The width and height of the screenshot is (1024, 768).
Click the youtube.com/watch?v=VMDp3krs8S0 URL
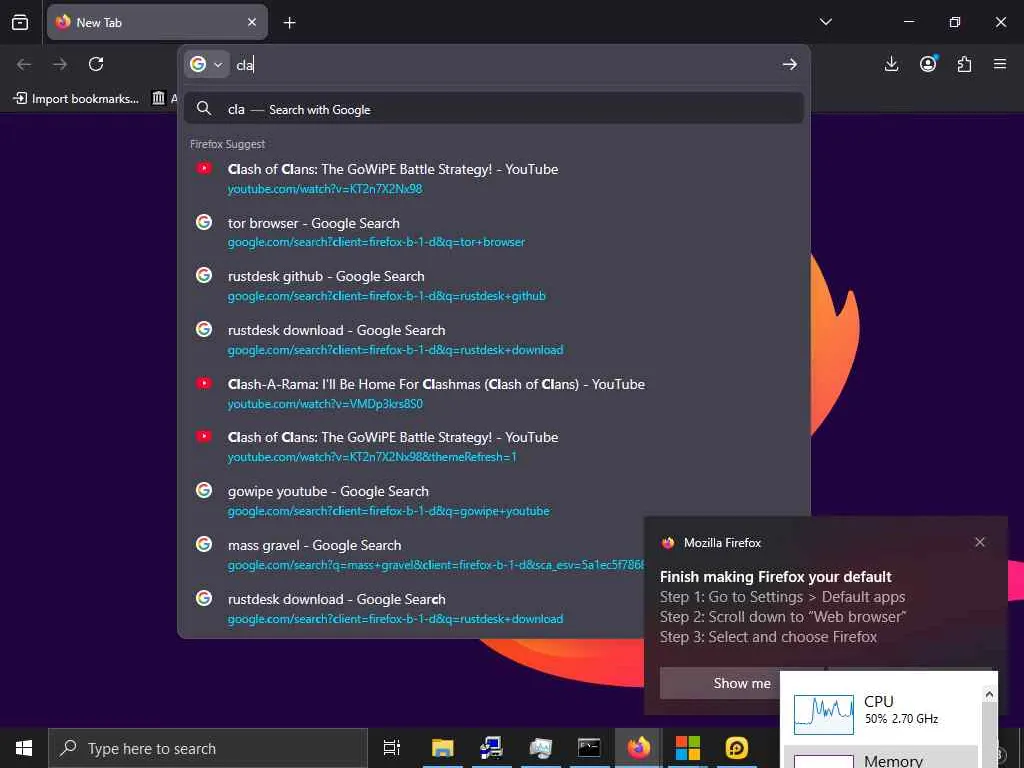325,404
